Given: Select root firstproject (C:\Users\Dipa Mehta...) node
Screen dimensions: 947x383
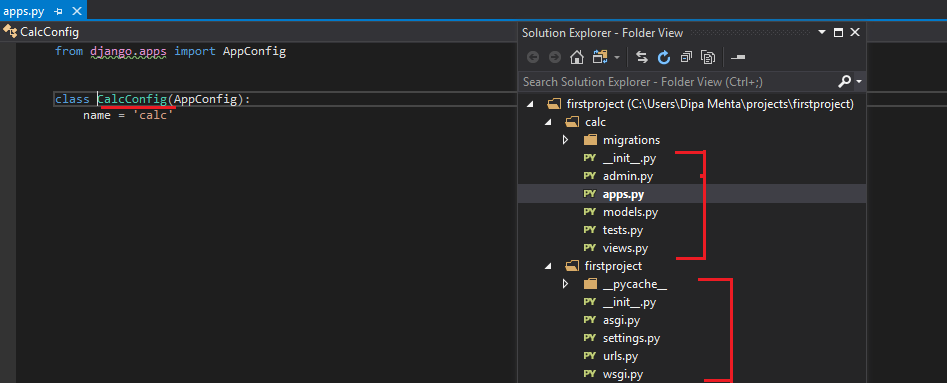Looking at the screenshot, I should pyautogui.click(x=710, y=104).
